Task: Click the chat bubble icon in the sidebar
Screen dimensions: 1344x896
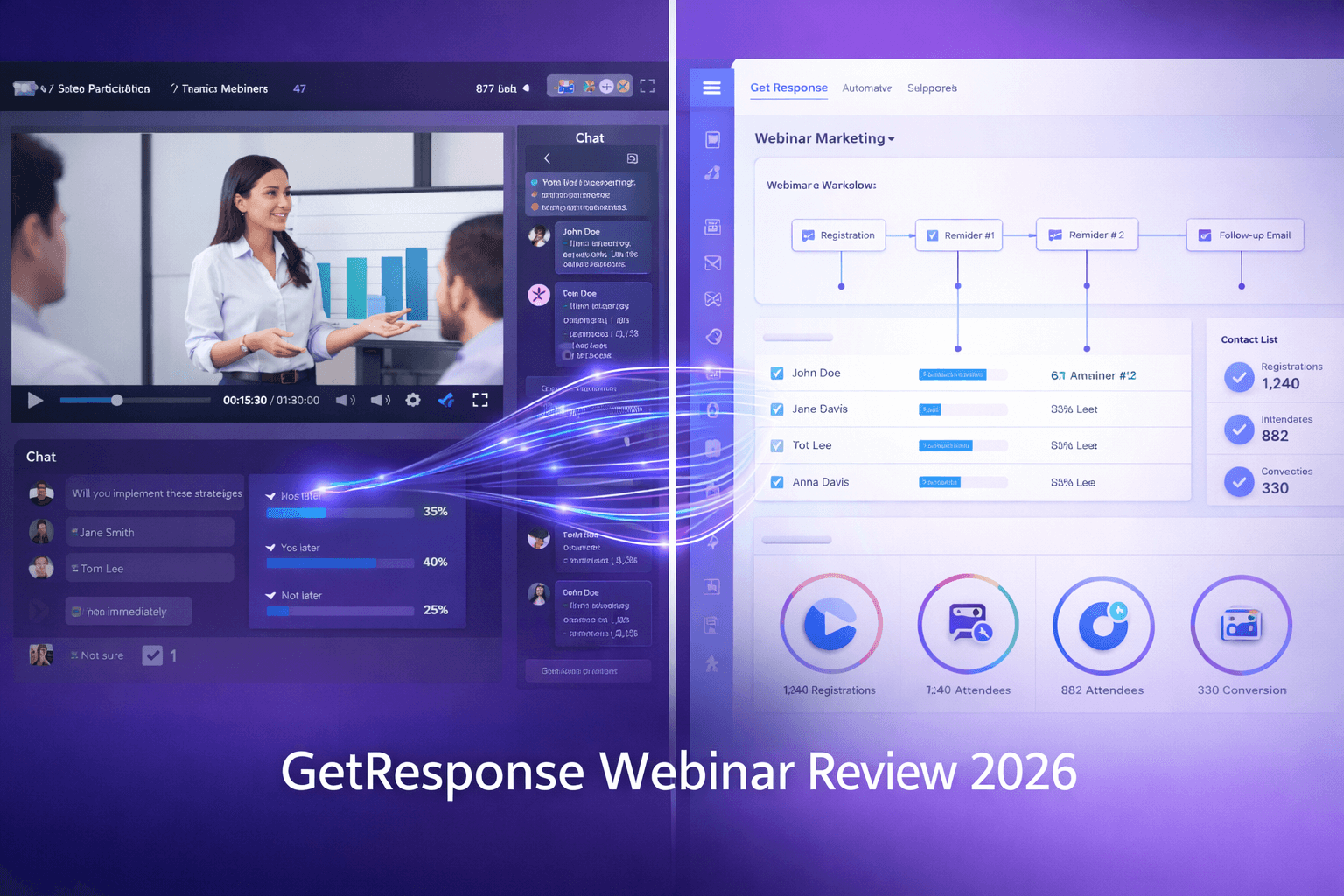Action: point(711,138)
